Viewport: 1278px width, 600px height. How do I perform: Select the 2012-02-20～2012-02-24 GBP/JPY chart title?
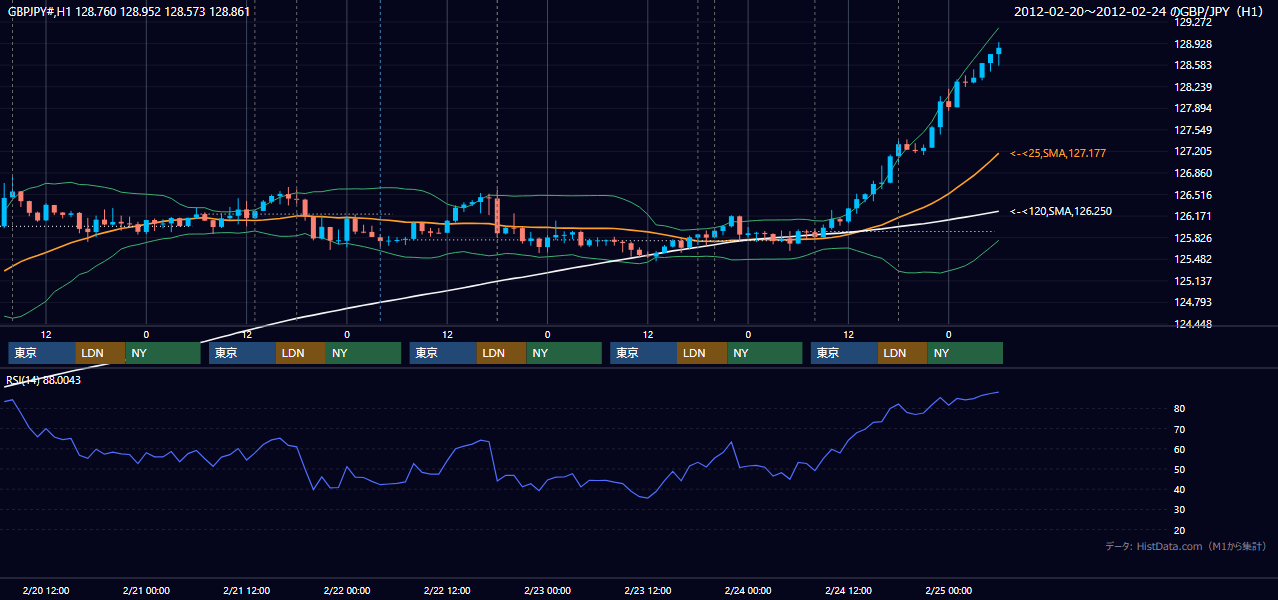[1139, 12]
